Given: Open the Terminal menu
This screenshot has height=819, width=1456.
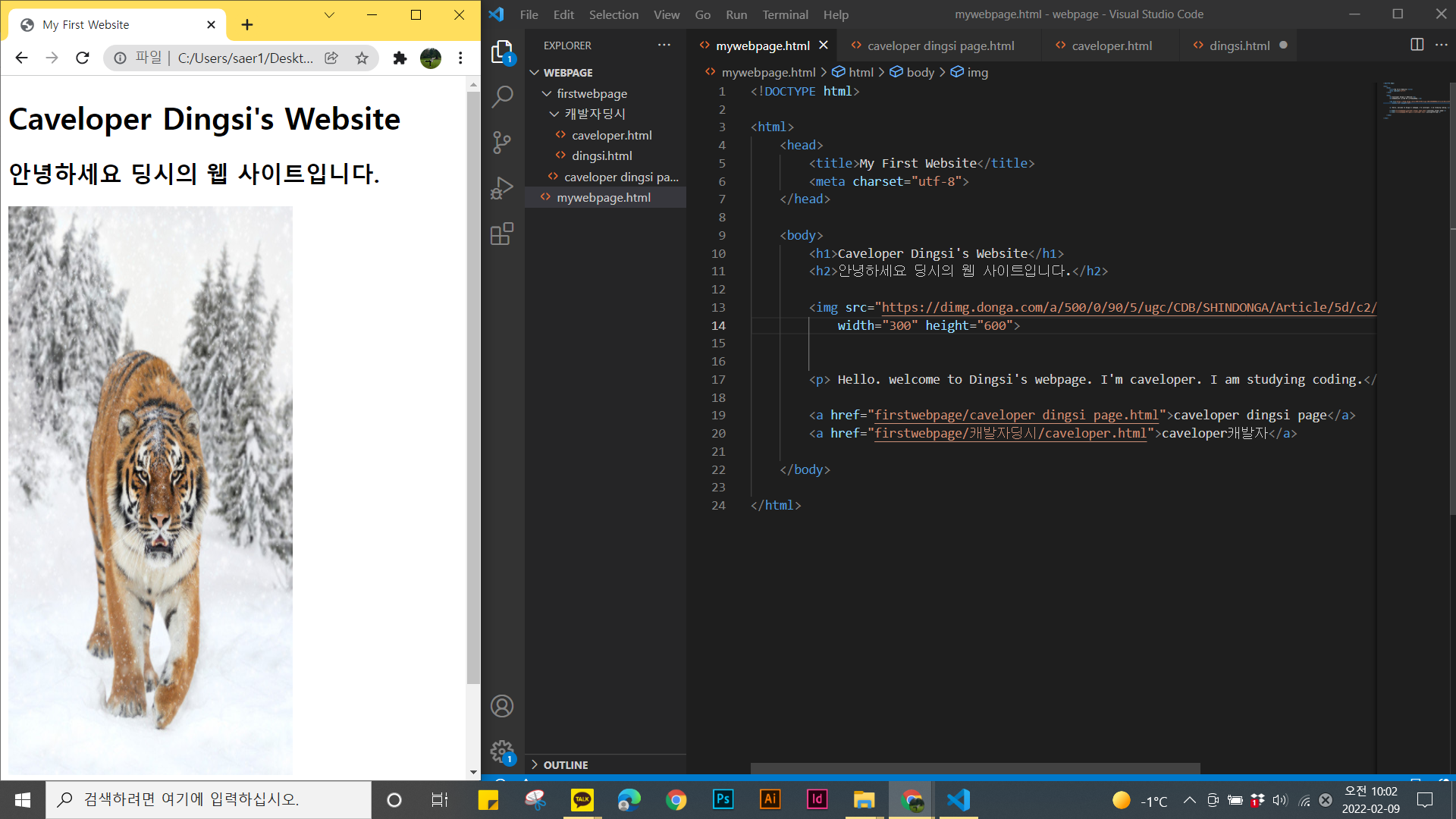Looking at the screenshot, I should pos(785,14).
